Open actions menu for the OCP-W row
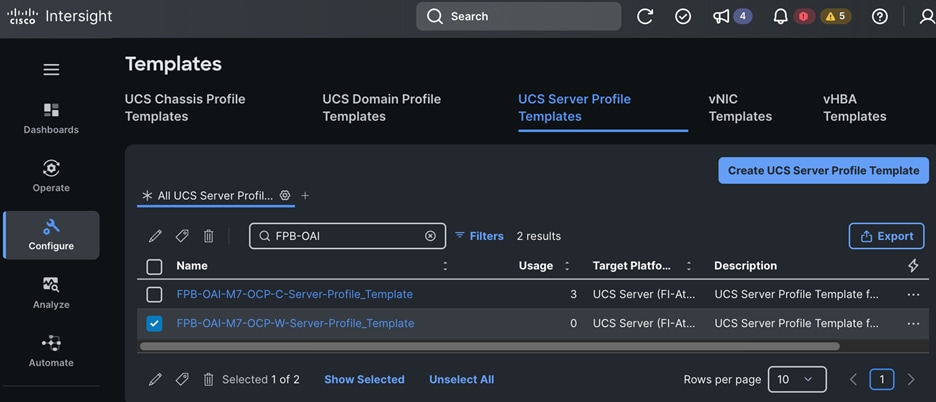The height and width of the screenshot is (402, 936). coord(913,324)
